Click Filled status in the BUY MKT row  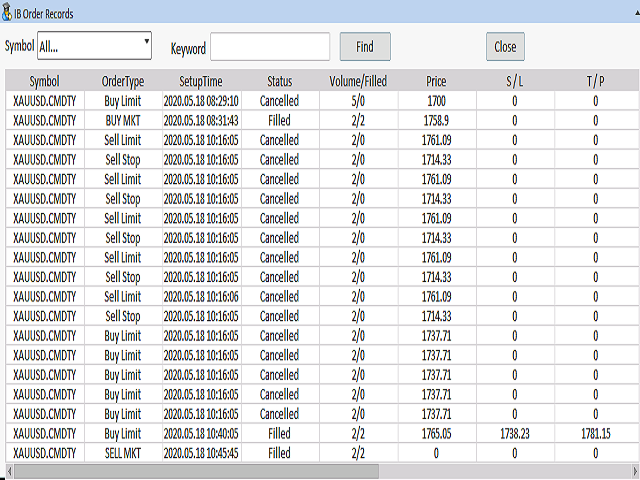click(280, 120)
